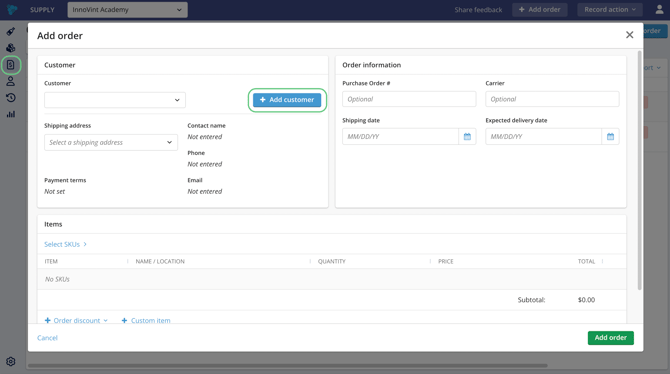Screen dimensions: 670x374
Task: Click Share feedback in the header
Action: coord(478,9)
